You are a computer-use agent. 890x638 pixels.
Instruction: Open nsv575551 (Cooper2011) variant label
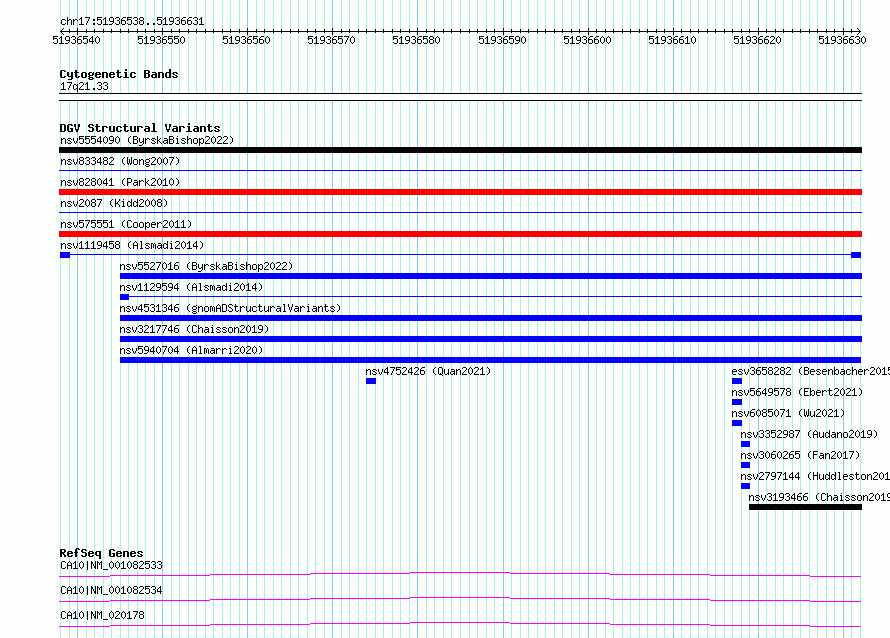[126, 224]
